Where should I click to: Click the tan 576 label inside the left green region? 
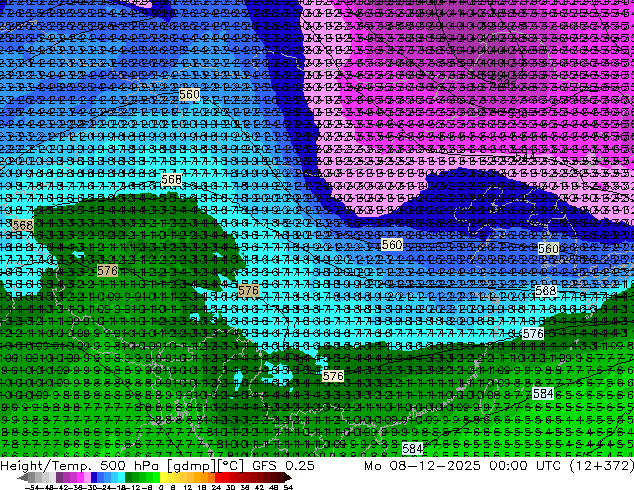click(x=108, y=270)
